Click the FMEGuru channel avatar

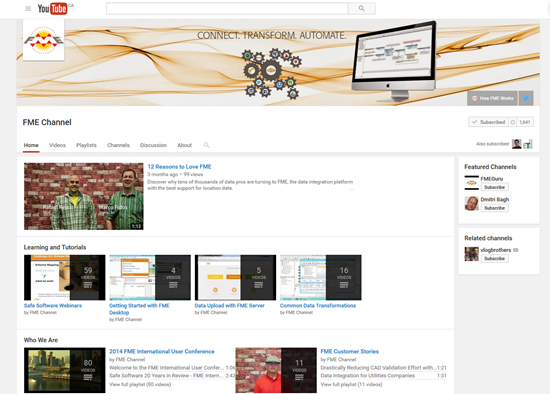tap(471, 183)
